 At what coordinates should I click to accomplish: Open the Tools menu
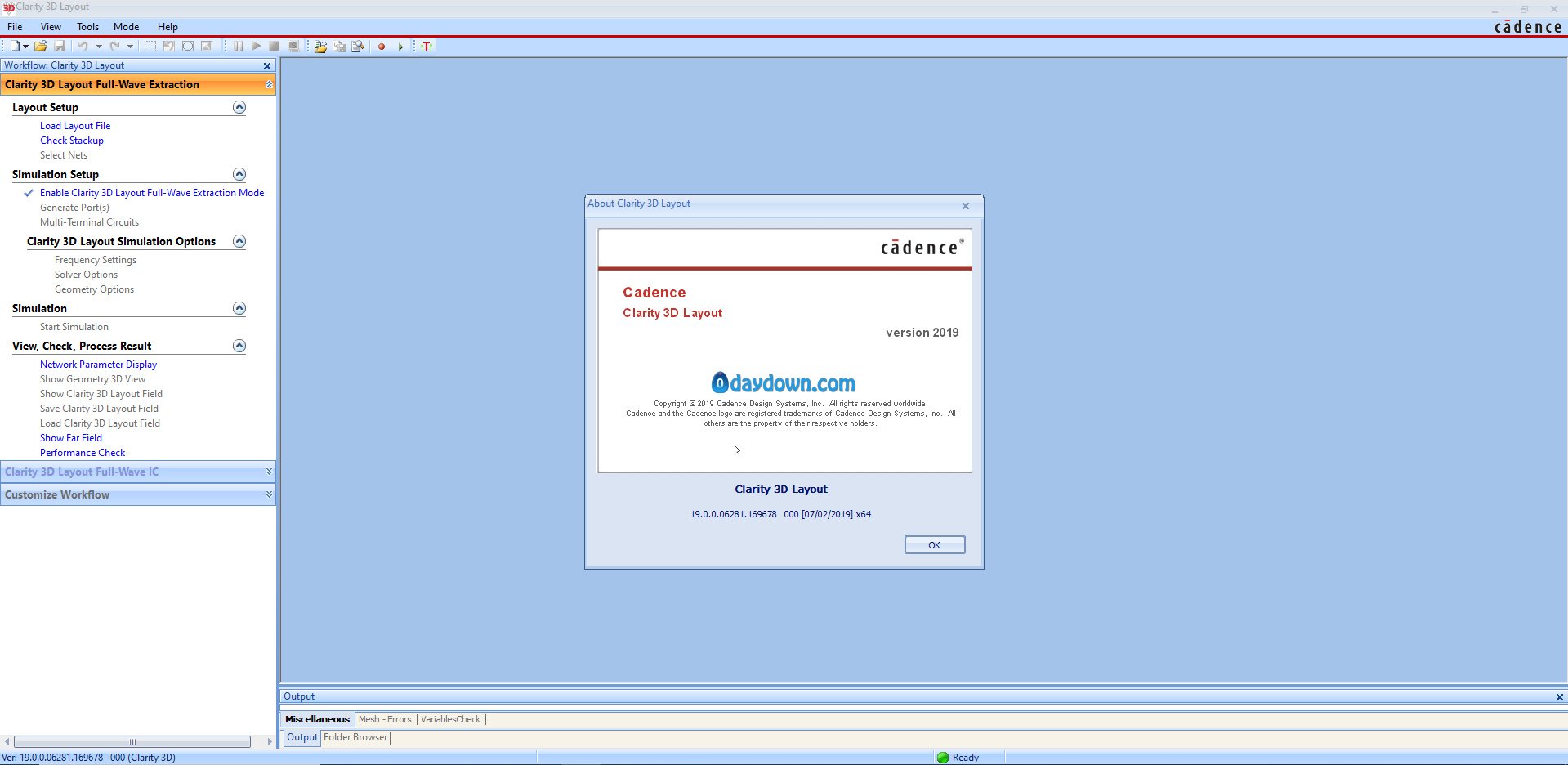click(x=87, y=27)
